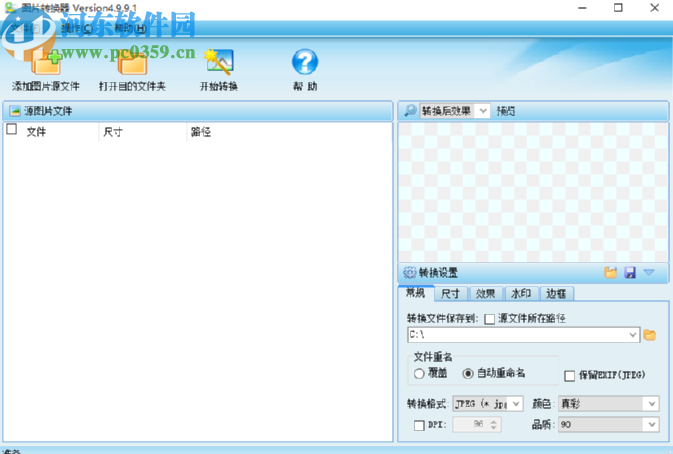Image resolution: width=673 pixels, height=454 pixels.
Task: Select the 覆盖 overwrite radio option
Action: tap(419, 373)
